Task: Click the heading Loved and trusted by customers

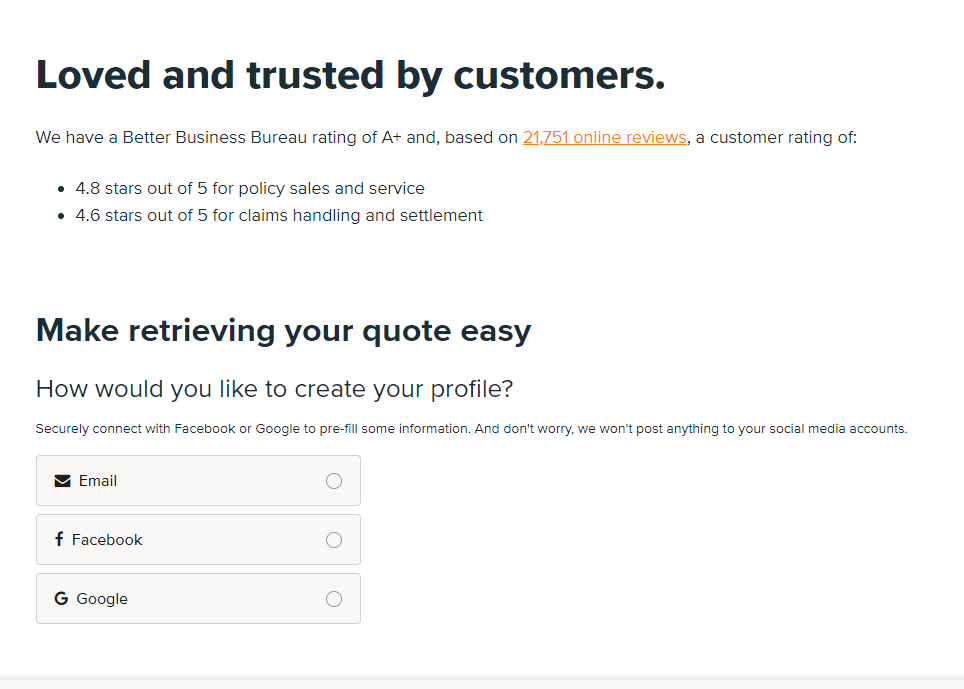Action: [350, 76]
